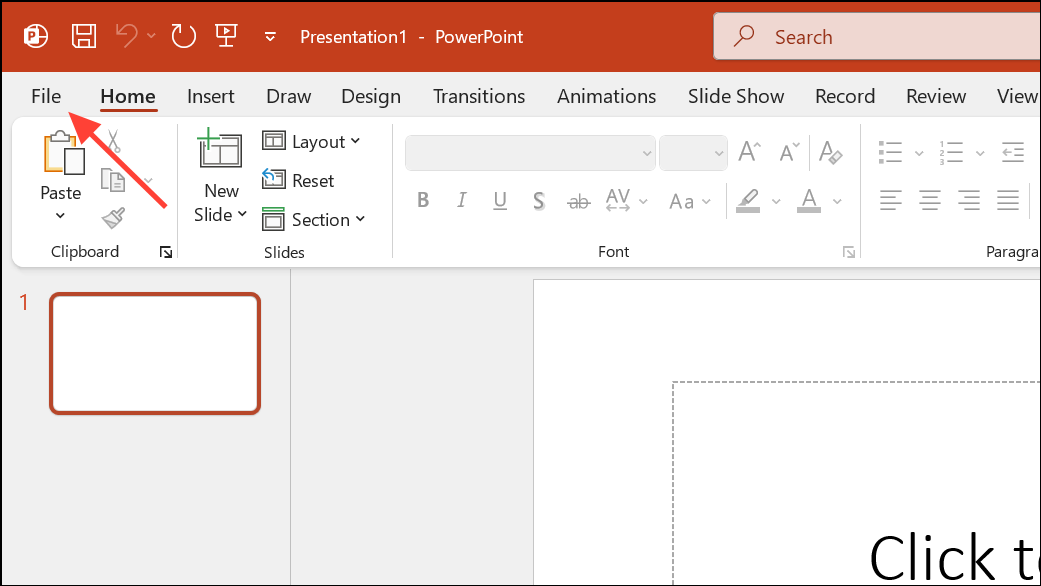The width and height of the screenshot is (1041, 586).
Task: Click the Clear All Formatting icon
Action: tap(831, 151)
